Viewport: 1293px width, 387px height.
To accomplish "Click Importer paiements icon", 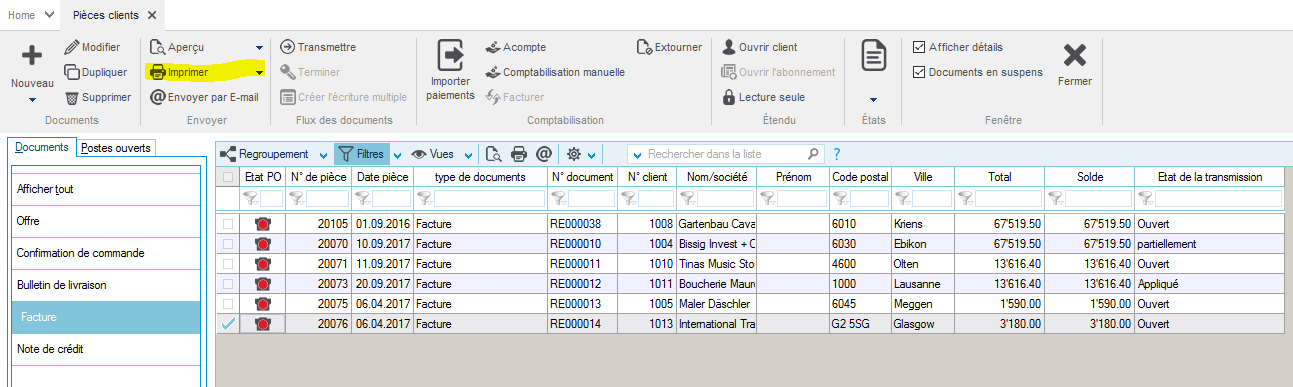I will tap(450, 55).
